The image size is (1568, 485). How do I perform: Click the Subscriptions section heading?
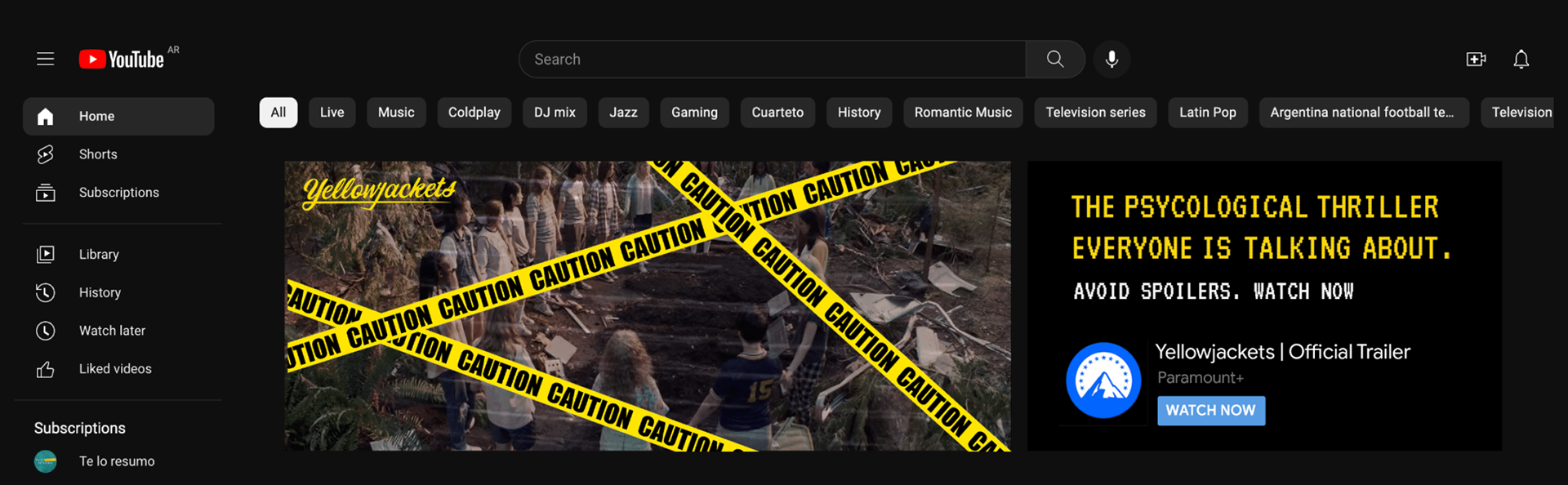point(80,429)
